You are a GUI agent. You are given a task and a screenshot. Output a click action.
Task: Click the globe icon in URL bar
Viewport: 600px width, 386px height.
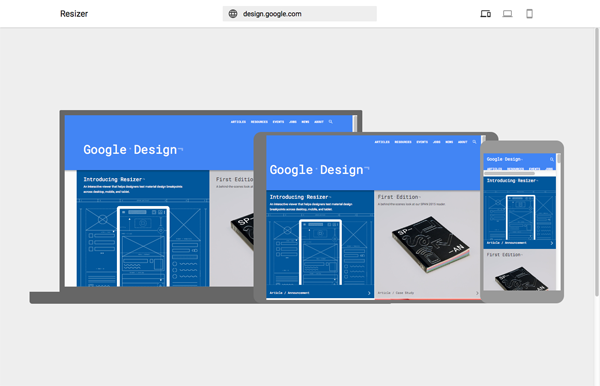click(x=233, y=14)
